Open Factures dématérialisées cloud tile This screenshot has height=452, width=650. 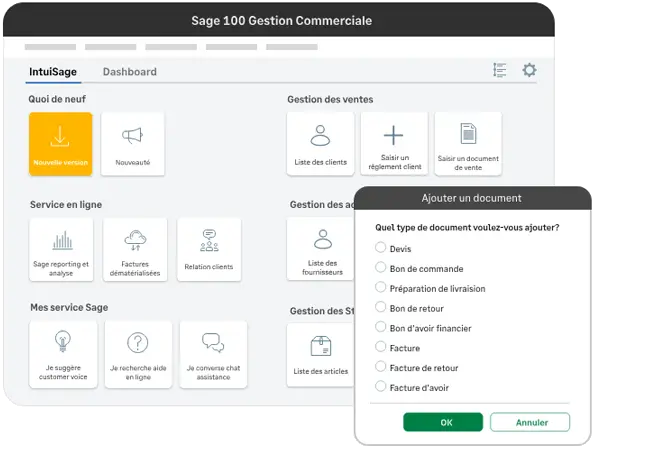pyautogui.click(x=135, y=250)
